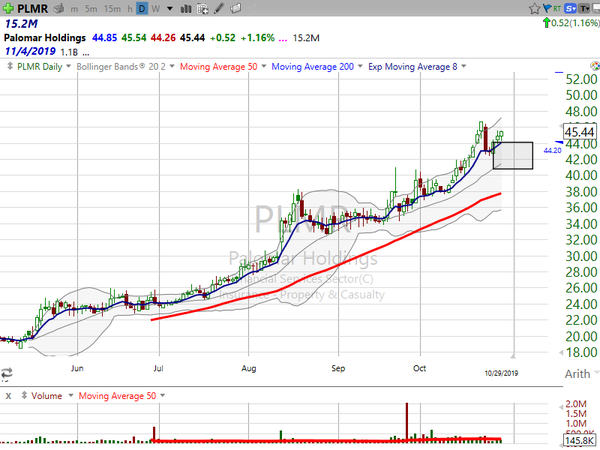Click the printer icon beside PLMR
600x450 pixels.
click(x=59, y=8)
